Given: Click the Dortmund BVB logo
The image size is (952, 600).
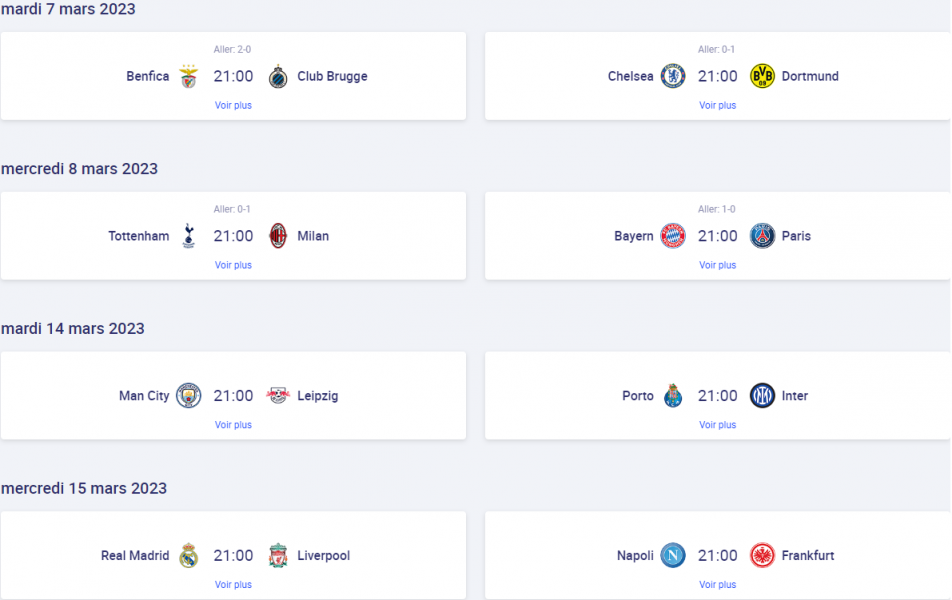Looking at the screenshot, I should click(x=762, y=77).
